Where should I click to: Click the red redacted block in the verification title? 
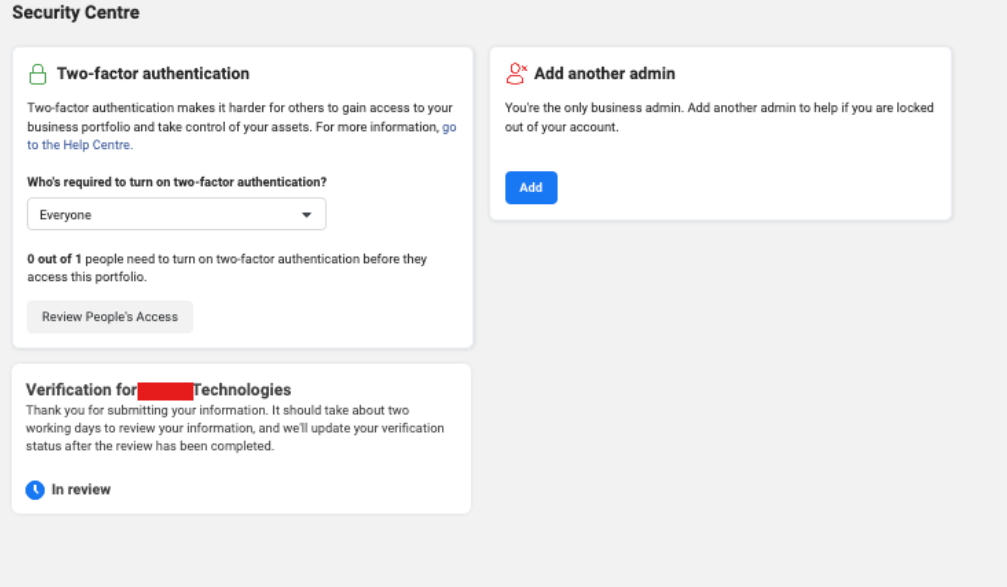coord(165,390)
